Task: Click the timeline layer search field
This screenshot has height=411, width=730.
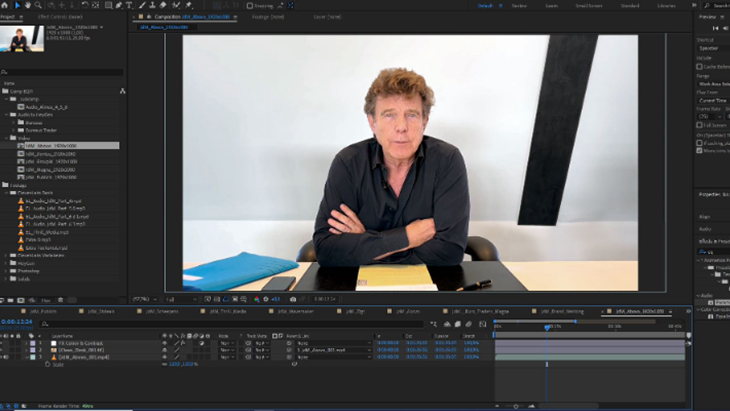Action: (x=232, y=324)
